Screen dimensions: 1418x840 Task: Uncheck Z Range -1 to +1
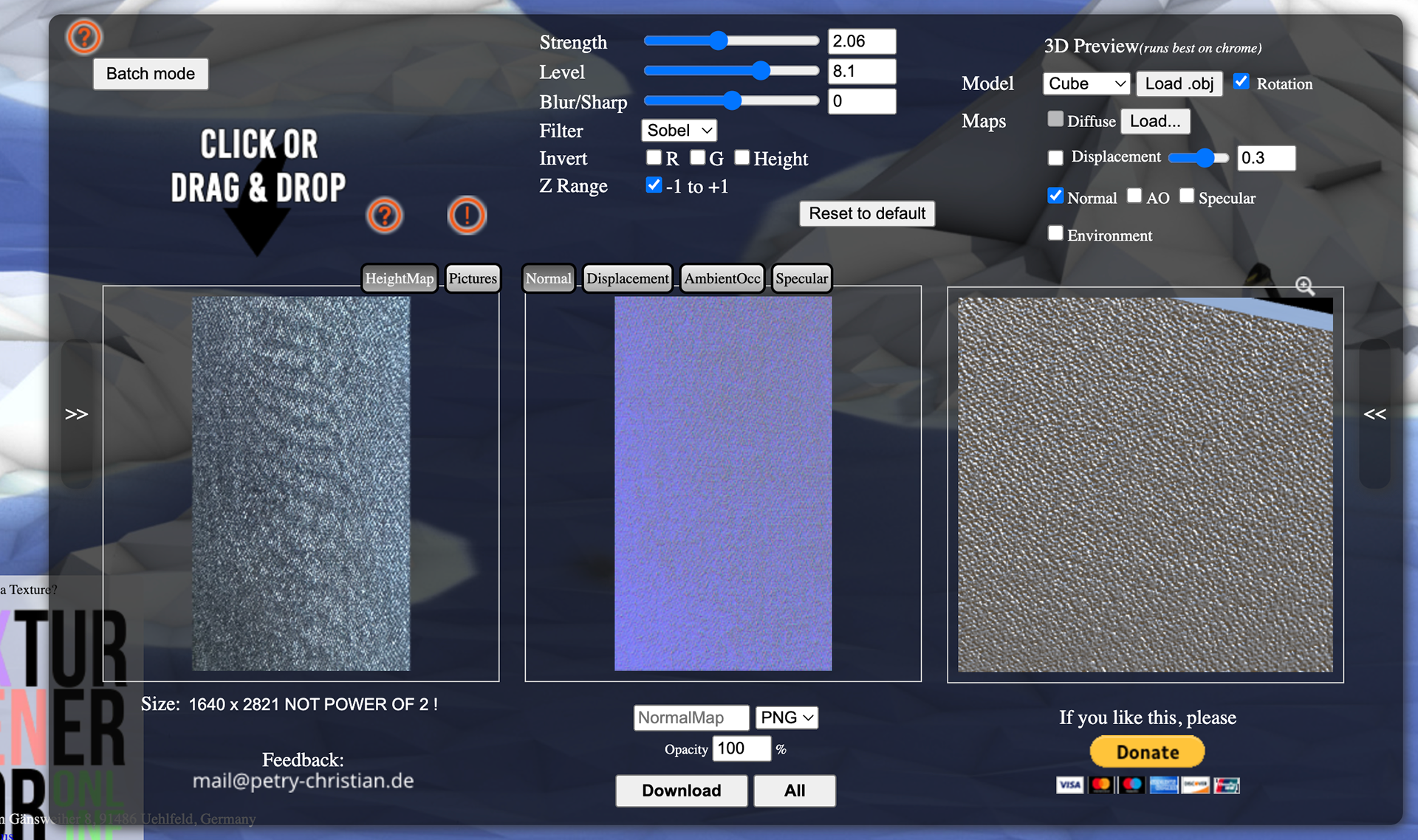pyautogui.click(x=654, y=185)
